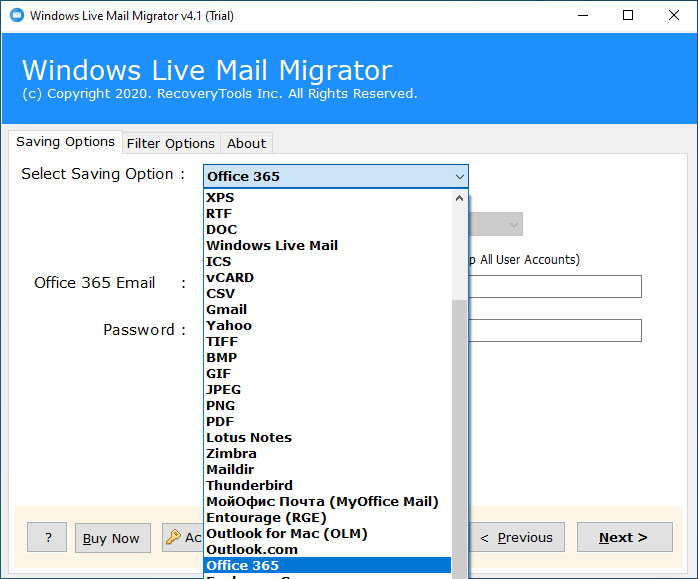Screen dimensions: 698x579
Task: Select DOC in the dropdown list
Action: 328,230
